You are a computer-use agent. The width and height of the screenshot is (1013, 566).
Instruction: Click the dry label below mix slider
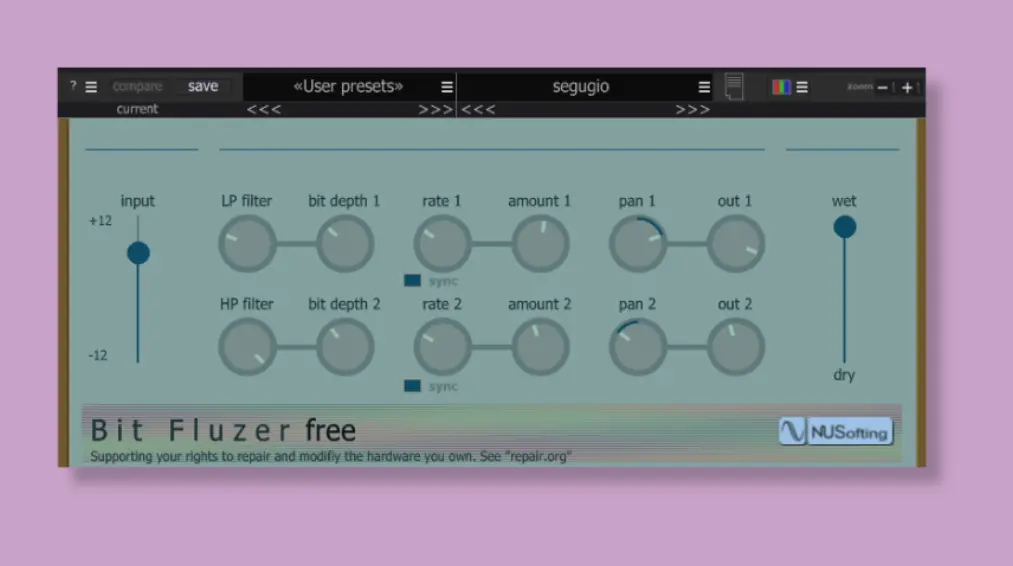[x=844, y=375]
